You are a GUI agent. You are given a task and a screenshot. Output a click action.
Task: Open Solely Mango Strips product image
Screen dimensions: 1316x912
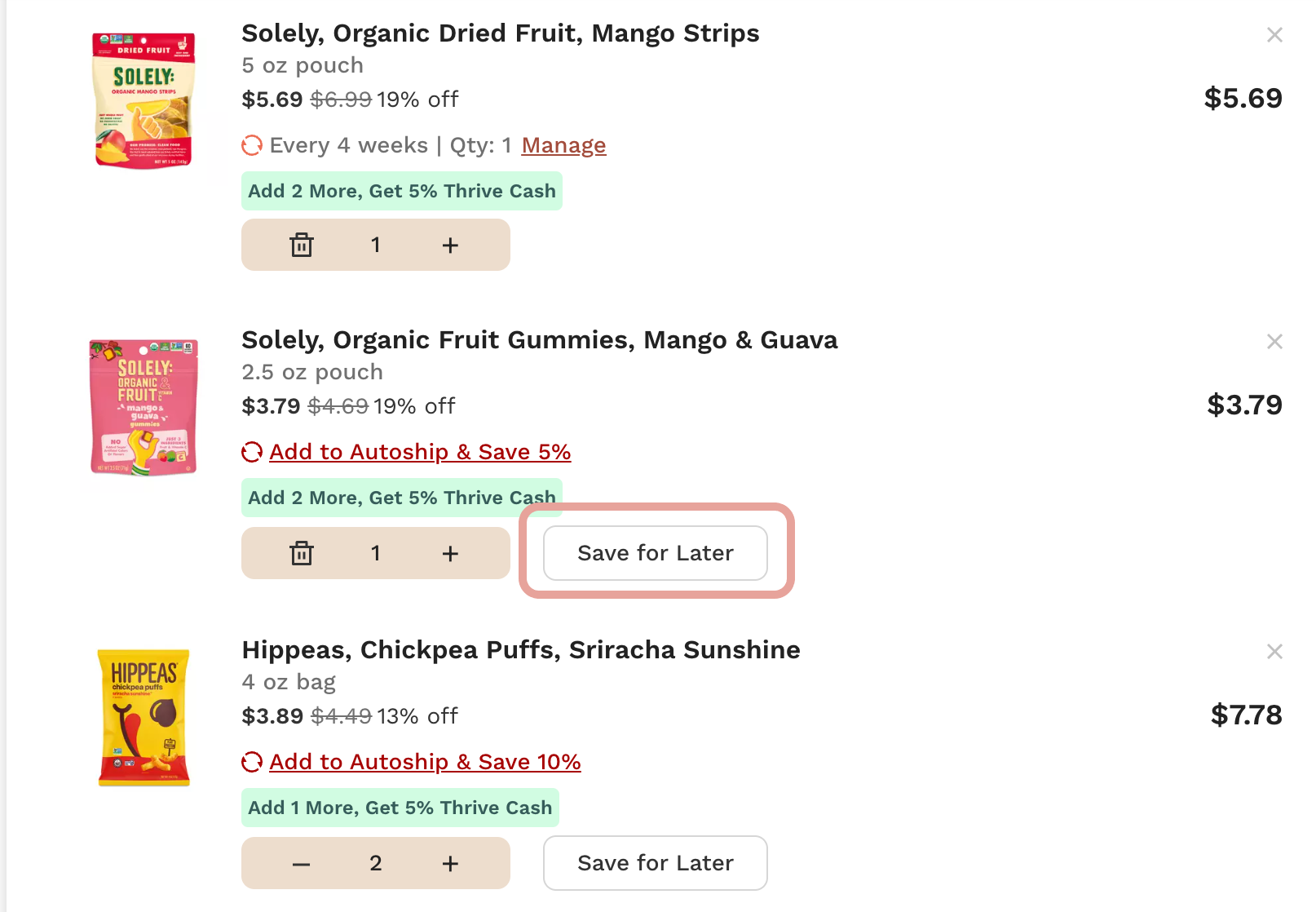click(144, 100)
